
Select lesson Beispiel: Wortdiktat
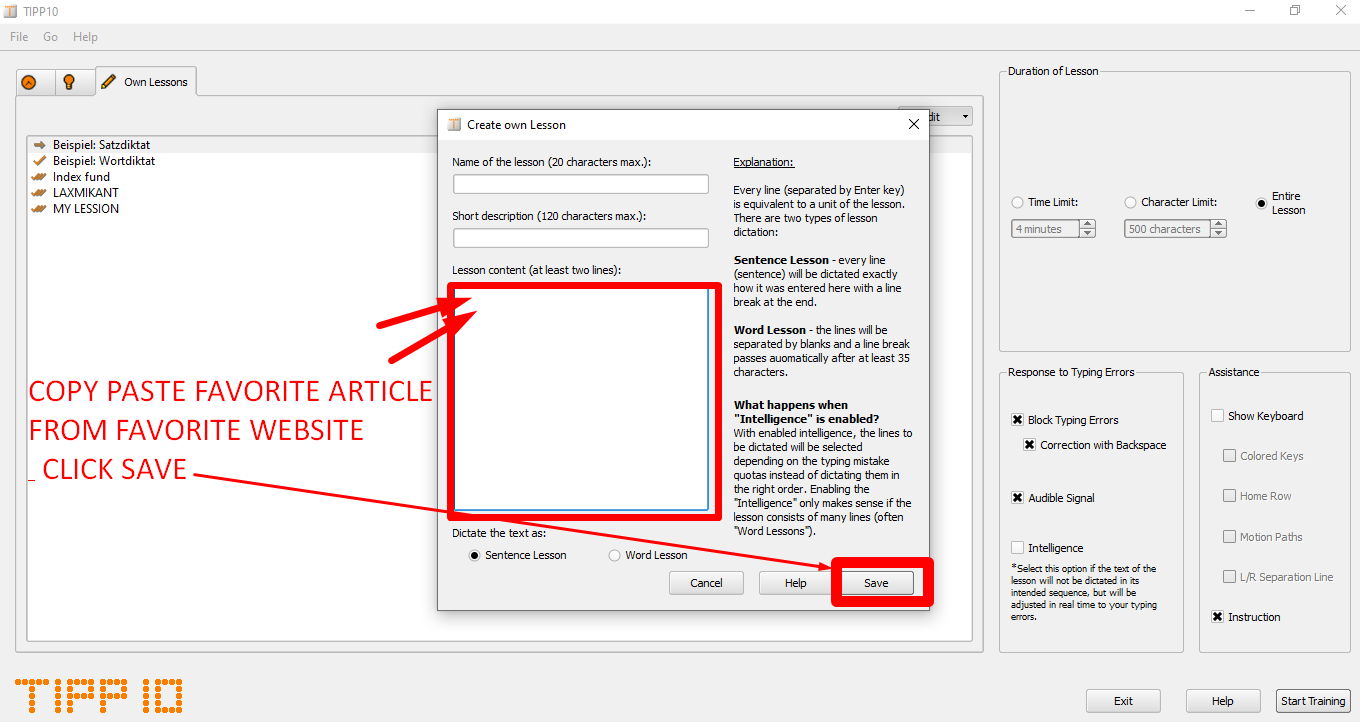(x=104, y=161)
